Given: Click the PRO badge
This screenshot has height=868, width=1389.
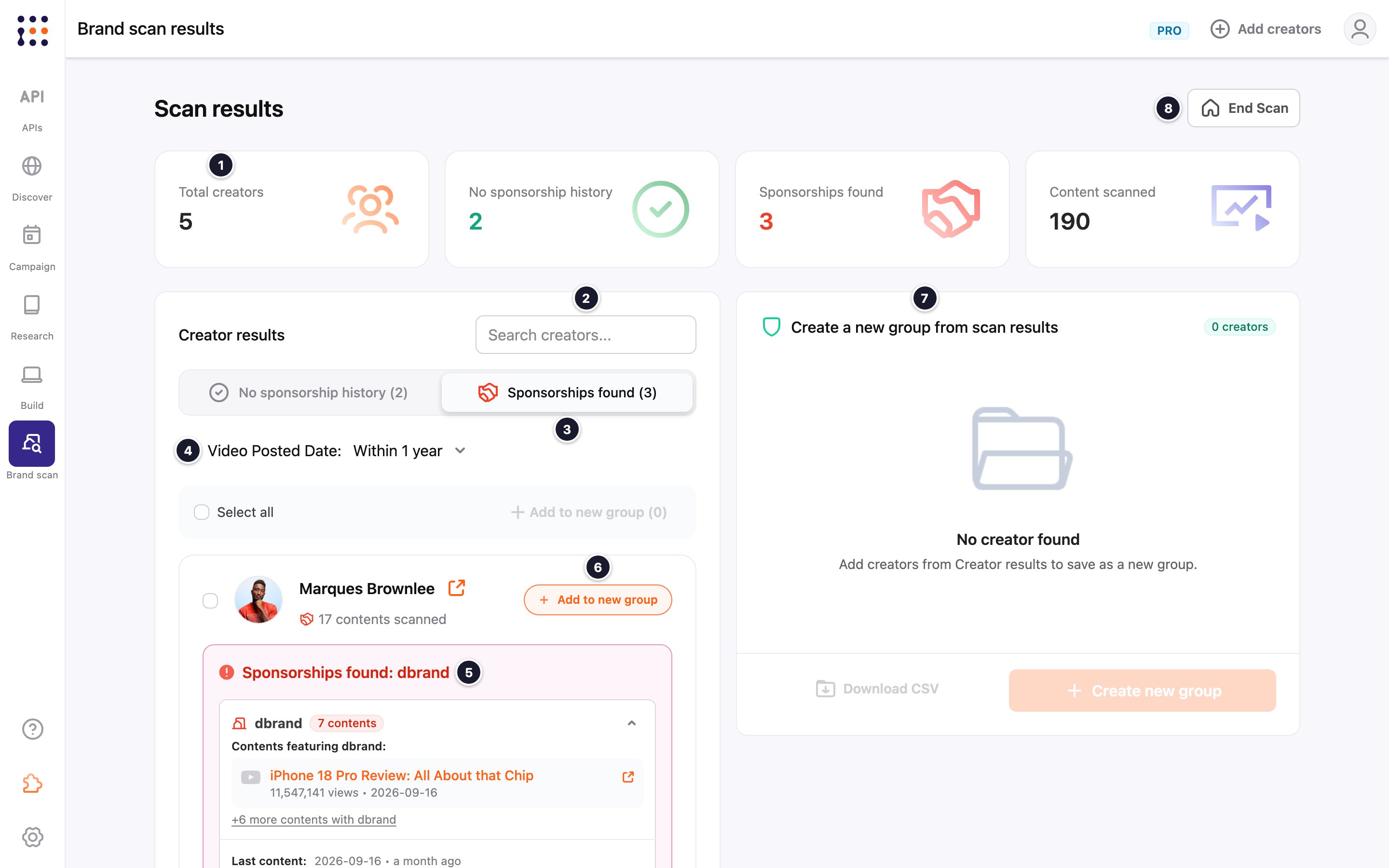Looking at the screenshot, I should [1169, 30].
